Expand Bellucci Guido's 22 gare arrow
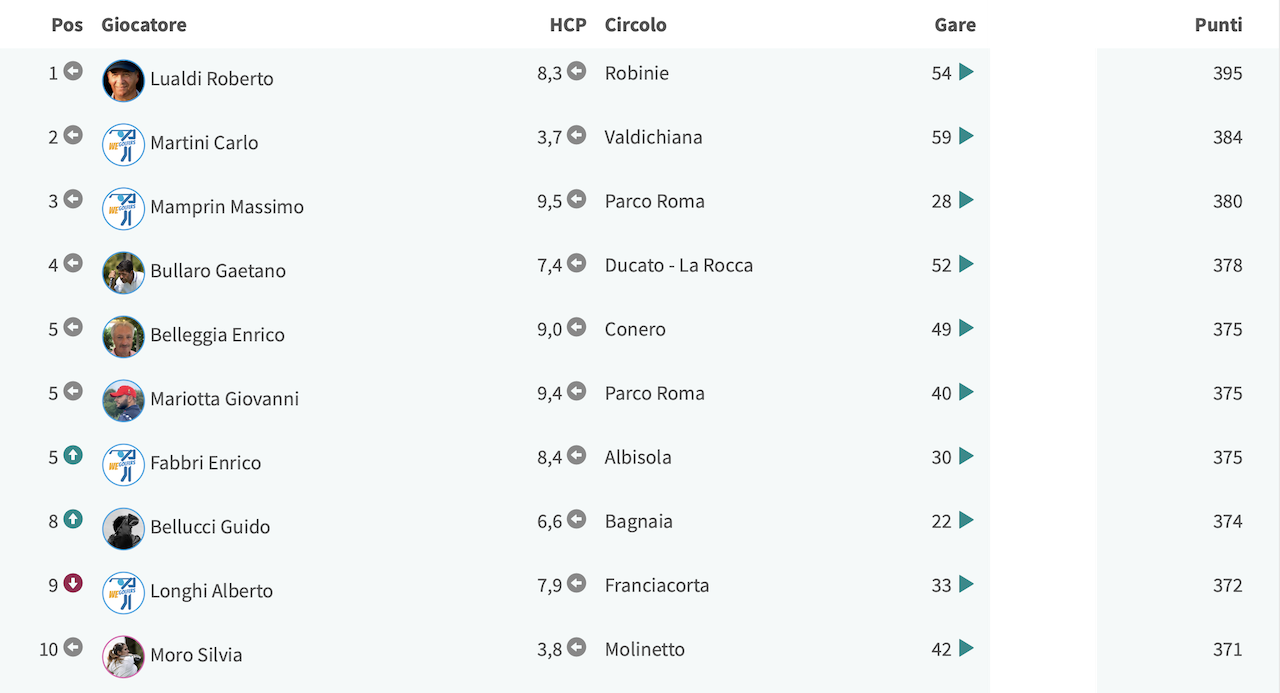Image resolution: width=1280 pixels, height=693 pixels. click(x=966, y=520)
